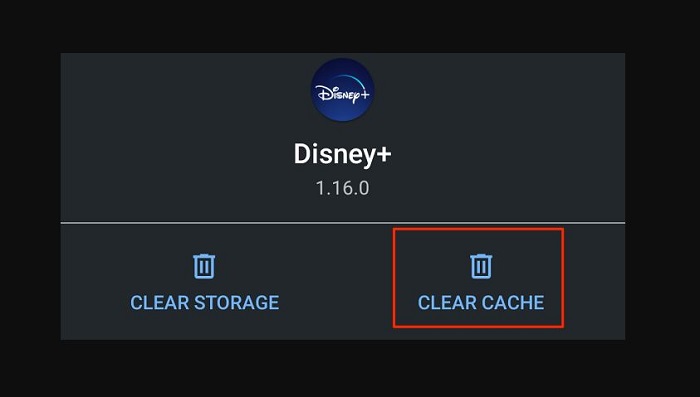Choose the red-outlined Clear Cache option
The image size is (700, 397).
[479, 278]
